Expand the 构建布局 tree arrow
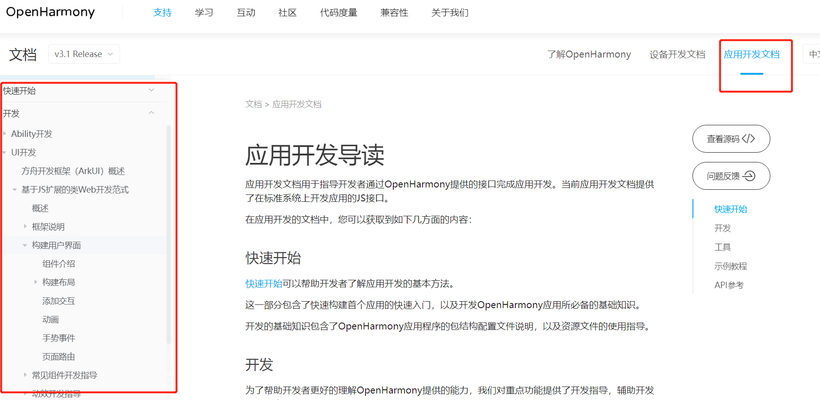 coord(36,282)
